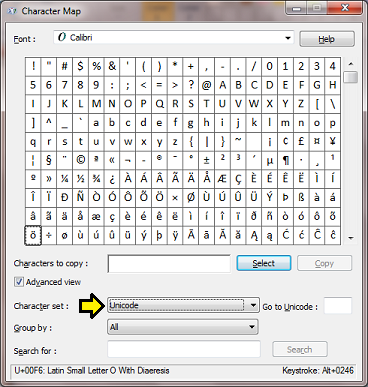Expand the Group by All dropdown
The width and height of the screenshot is (368, 387).
183,327
